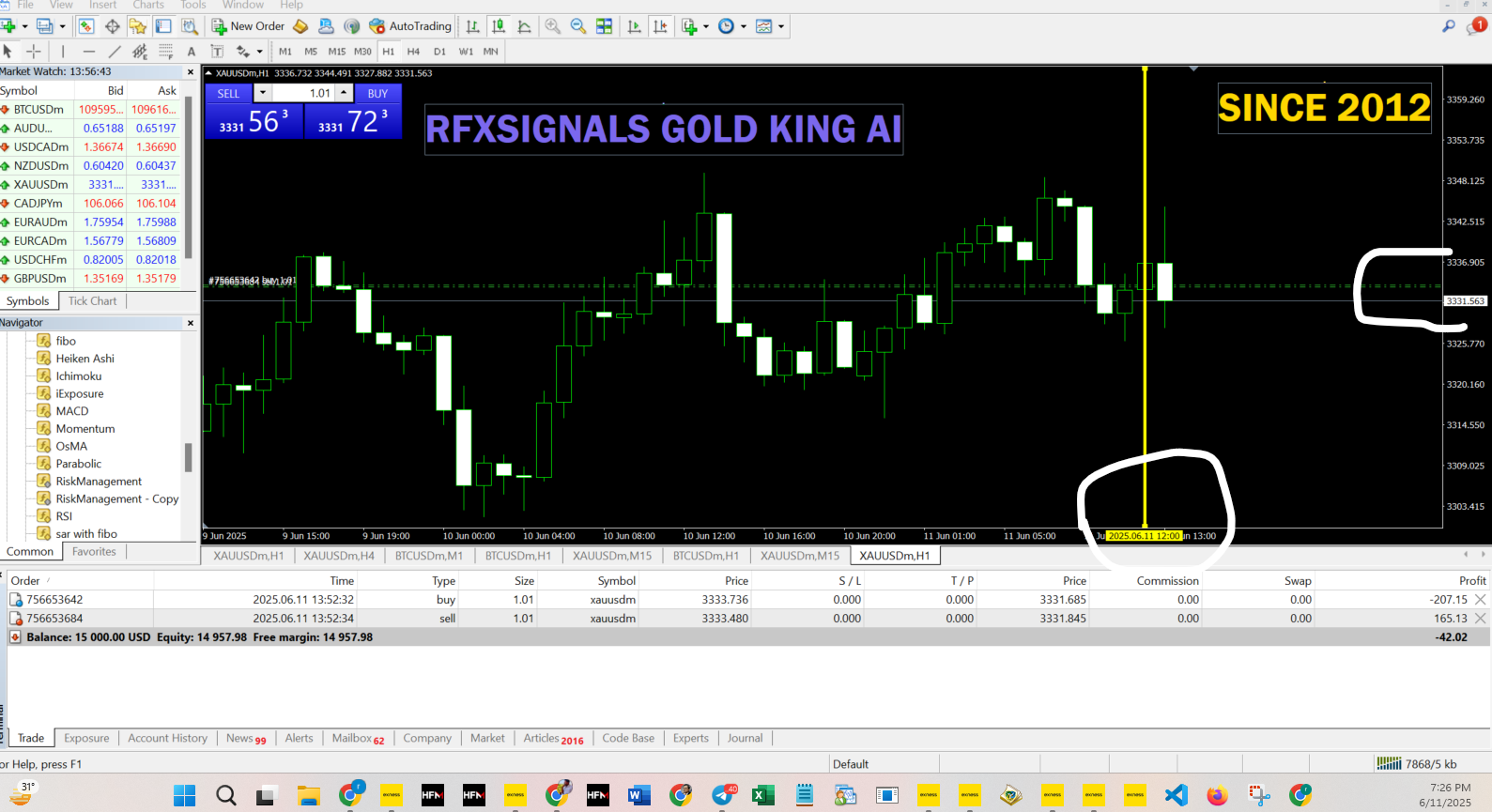
Task: Enable chart auto scroll icon
Action: click(635, 26)
